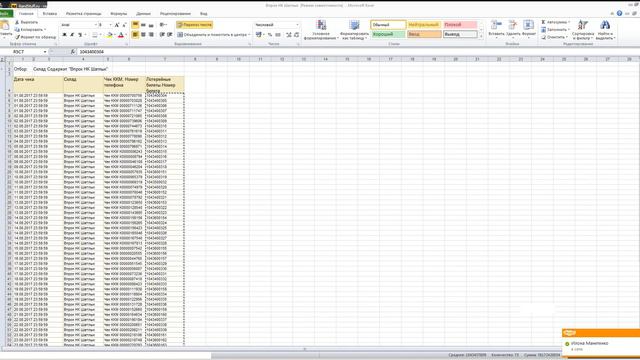
Task: Increase the font size with the grow icon
Action: pos(117,25)
